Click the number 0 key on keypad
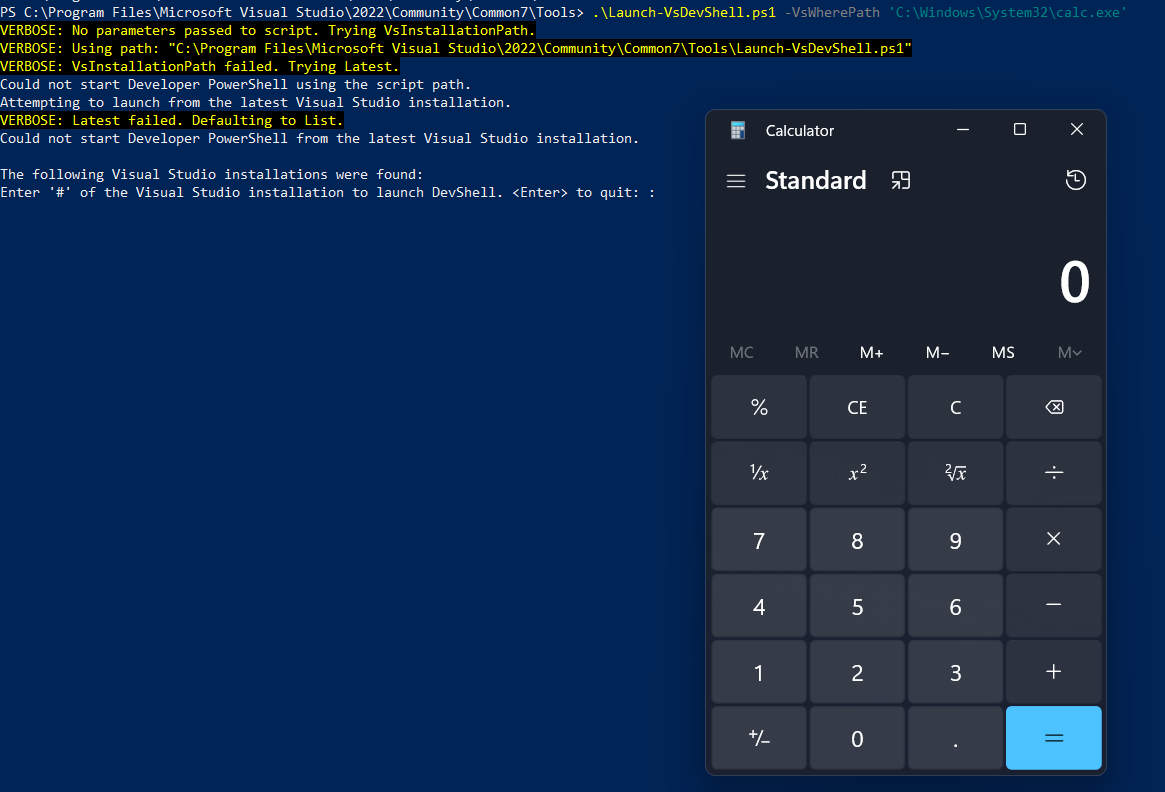The height and width of the screenshot is (792, 1165). tap(857, 739)
